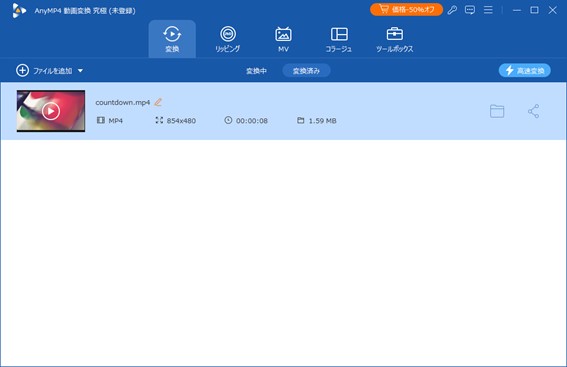Viewport: 567px width, 367px height.
Task: Click the 00:00:08 duration value
Action: 252,121
